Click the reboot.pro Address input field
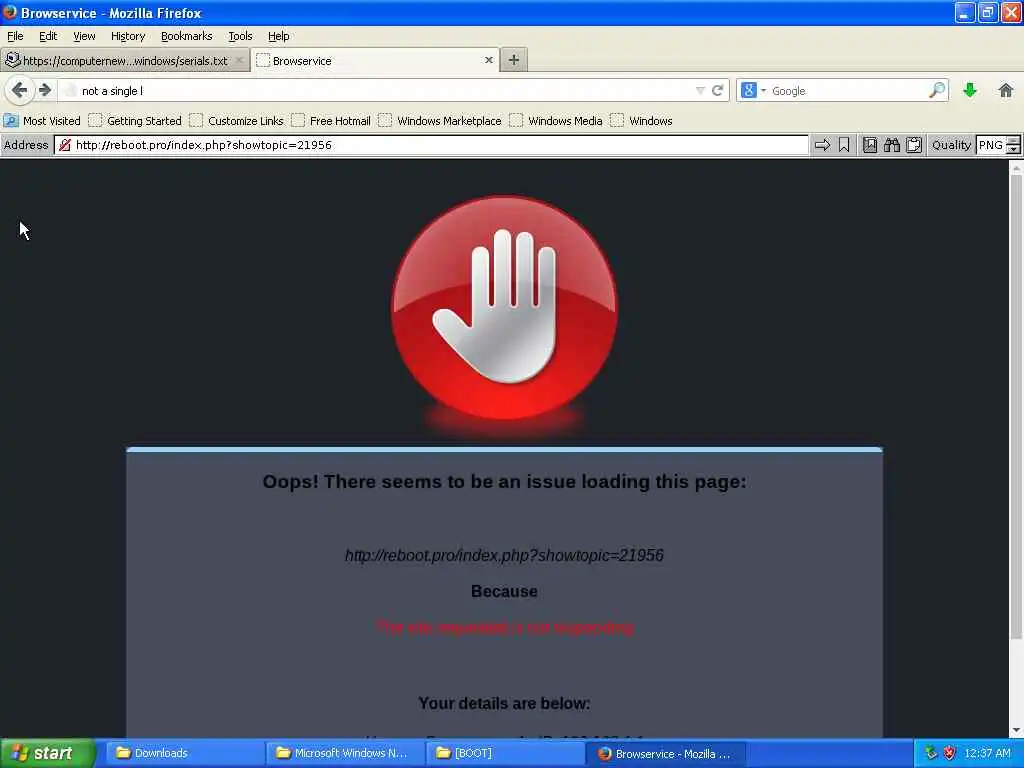This screenshot has height=768, width=1024. pyautogui.click(x=431, y=145)
